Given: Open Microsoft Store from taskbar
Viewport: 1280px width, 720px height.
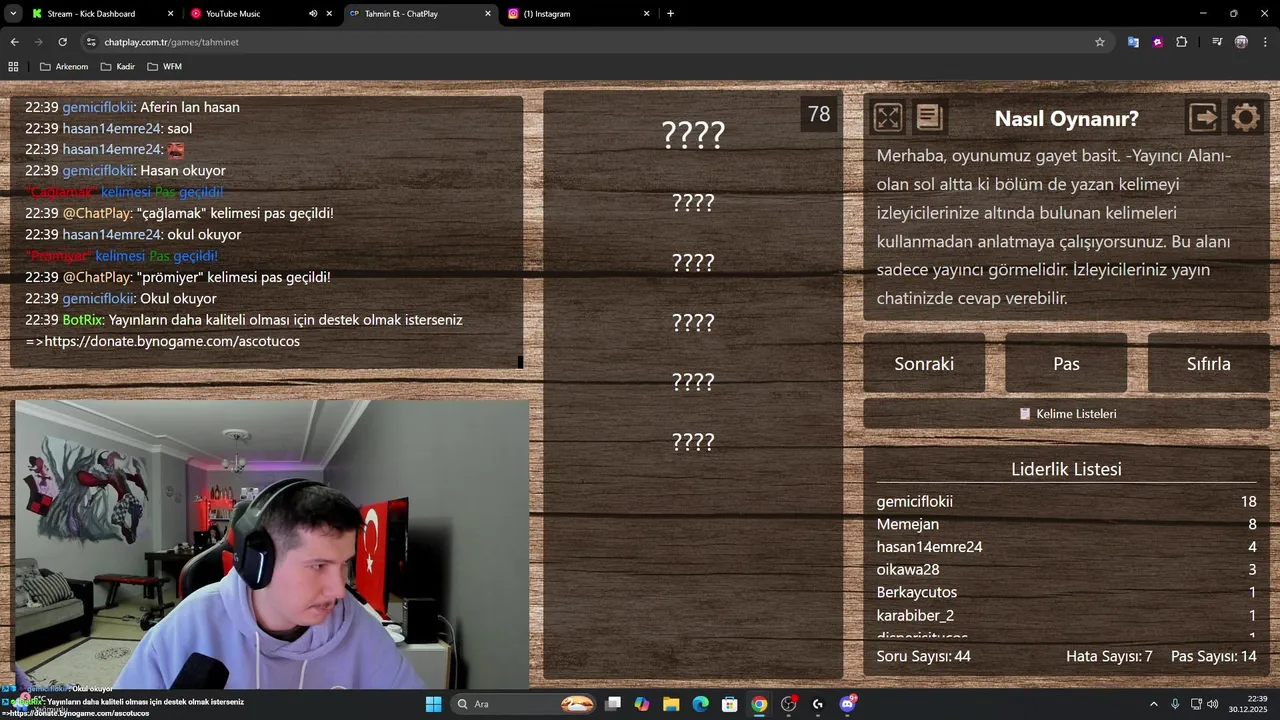Looking at the screenshot, I should pos(730,704).
